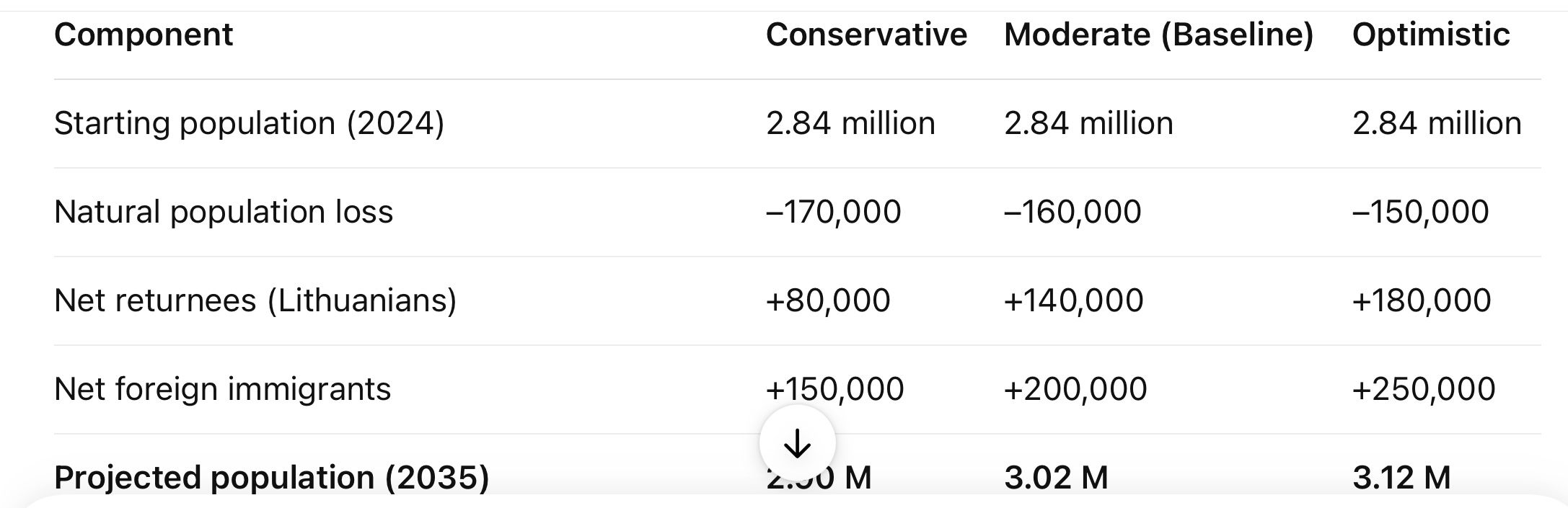Click the –170,000 conservative natural loss cell
Image resolution: width=1568 pixels, height=508 pixels.
833,212
